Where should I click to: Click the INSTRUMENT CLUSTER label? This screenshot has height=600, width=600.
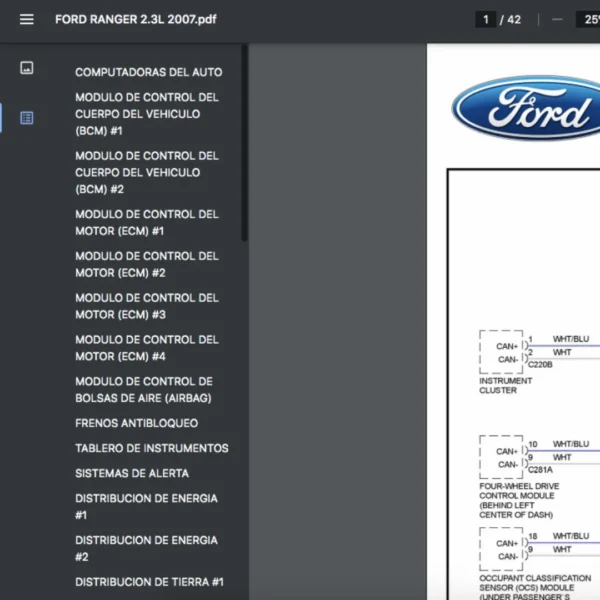pyautogui.click(x=505, y=385)
